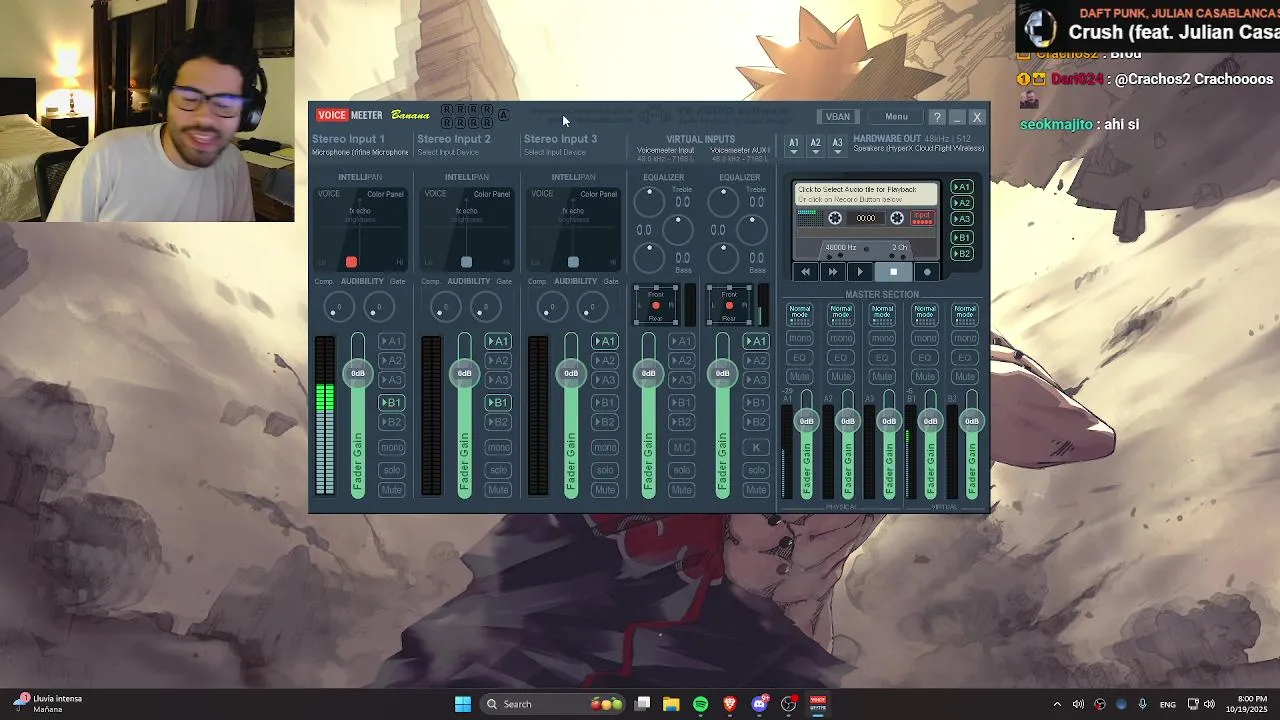Solo Stereo Input 2 strip
This screenshot has width=1280, height=720.
point(498,470)
